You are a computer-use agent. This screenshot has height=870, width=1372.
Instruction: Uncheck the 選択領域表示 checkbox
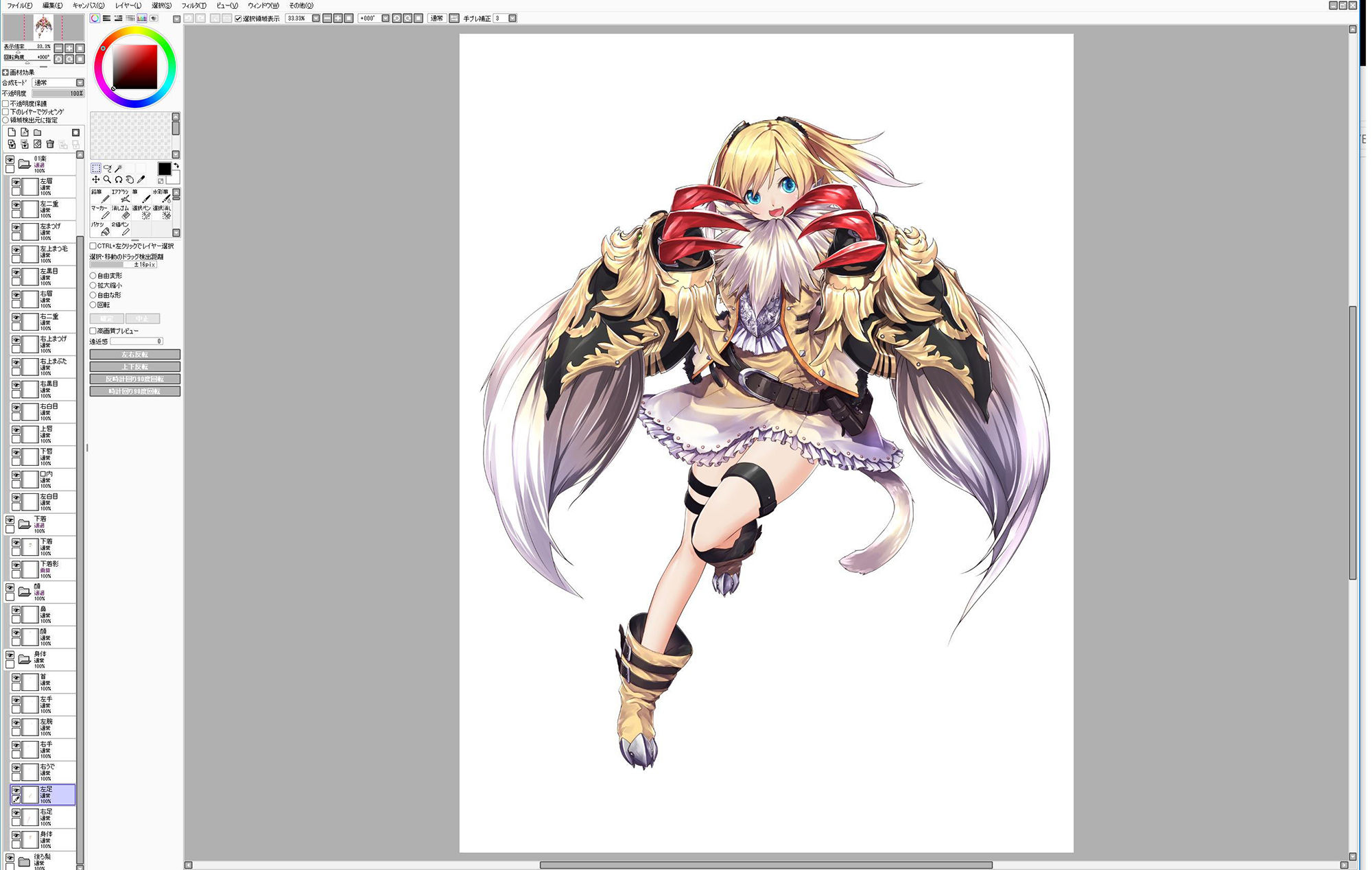coord(238,19)
